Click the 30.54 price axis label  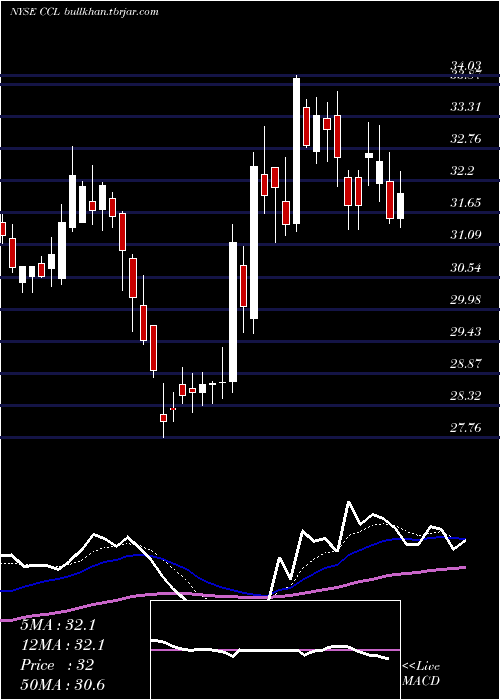(x=465, y=267)
